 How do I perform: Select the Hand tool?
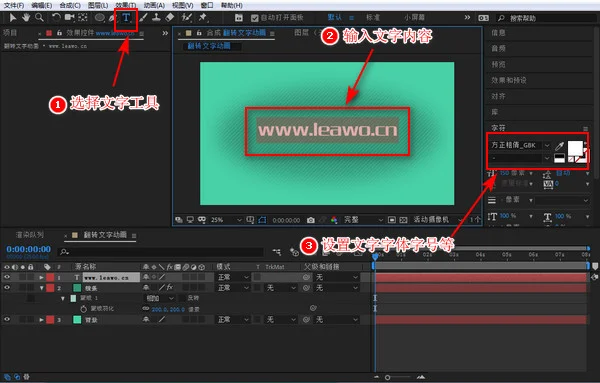26,17
